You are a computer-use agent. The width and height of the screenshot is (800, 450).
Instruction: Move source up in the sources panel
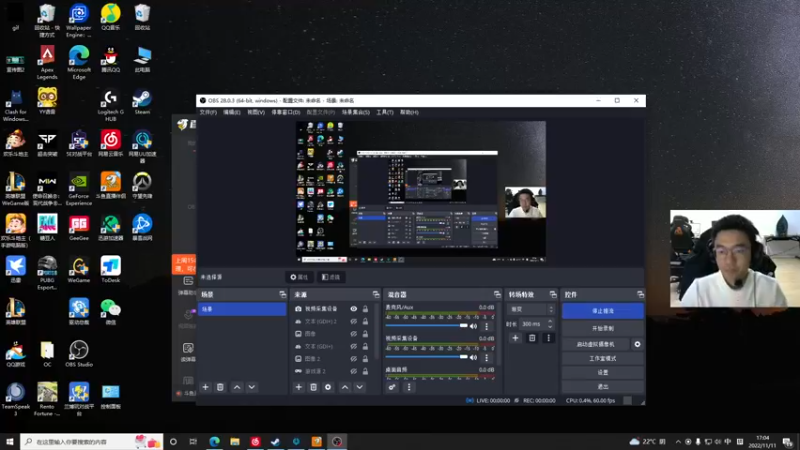point(345,387)
